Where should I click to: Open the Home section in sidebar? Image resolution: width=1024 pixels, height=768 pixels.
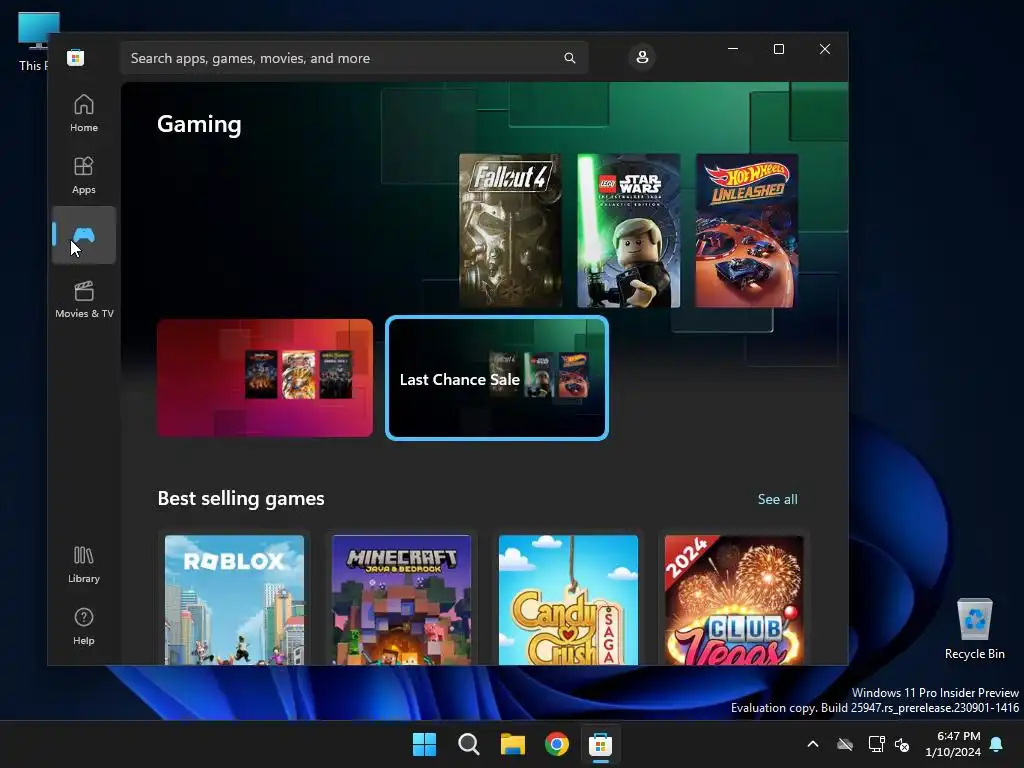84,114
